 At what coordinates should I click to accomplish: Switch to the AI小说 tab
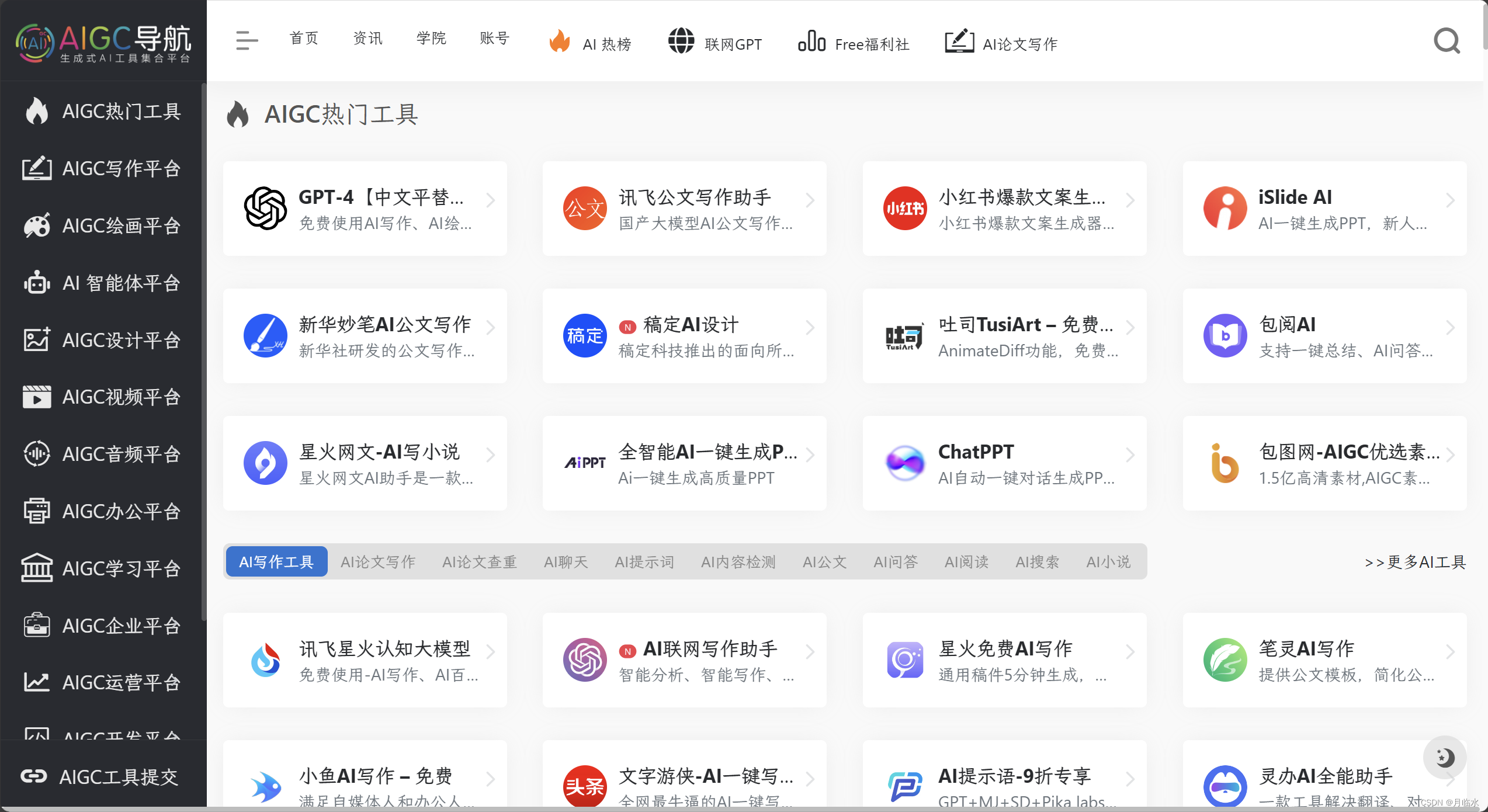[x=1108, y=562]
